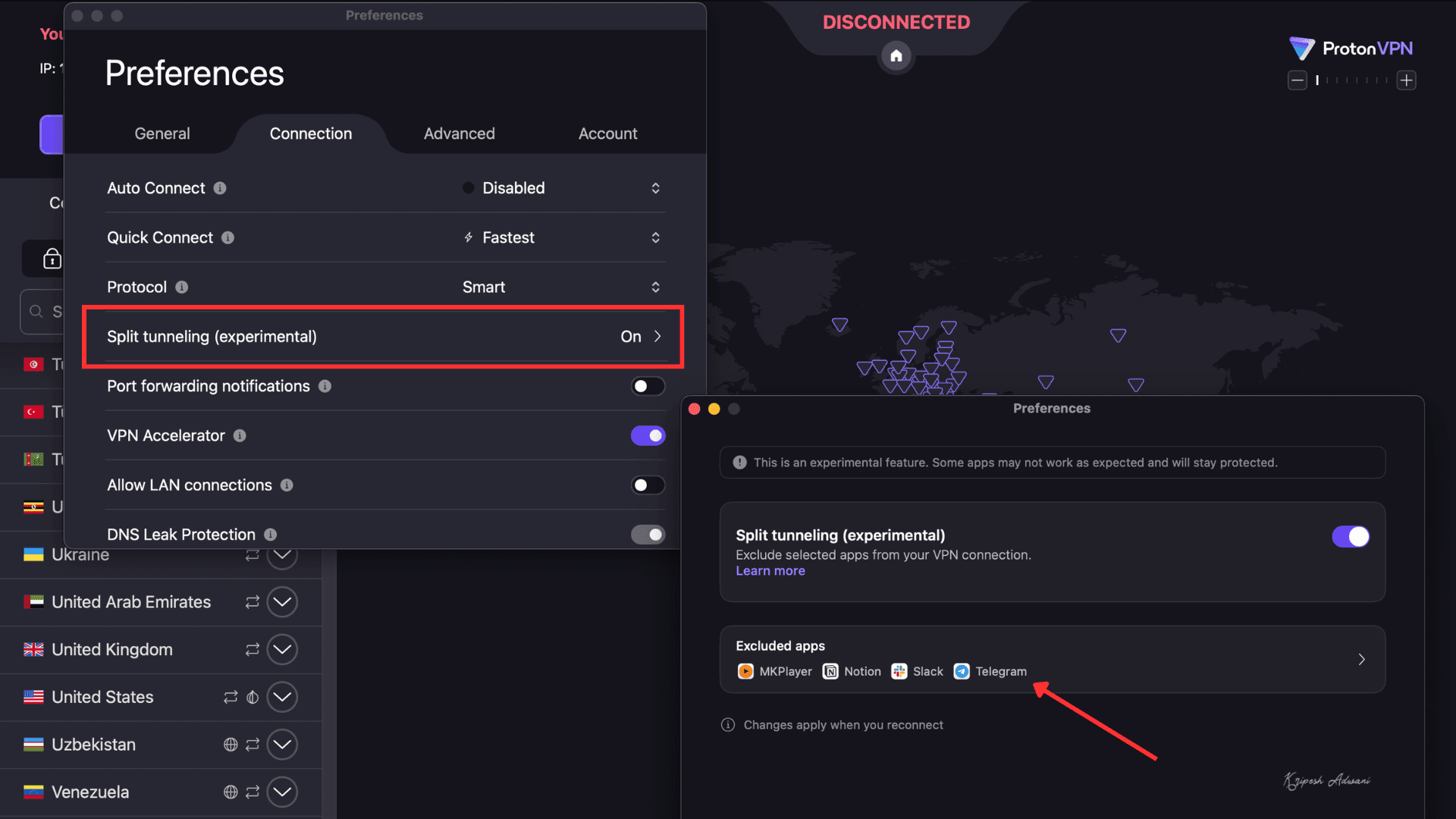Screen dimensions: 1456x819
Task: Click the globe icon next to Uzbekistan
Action: click(231, 745)
